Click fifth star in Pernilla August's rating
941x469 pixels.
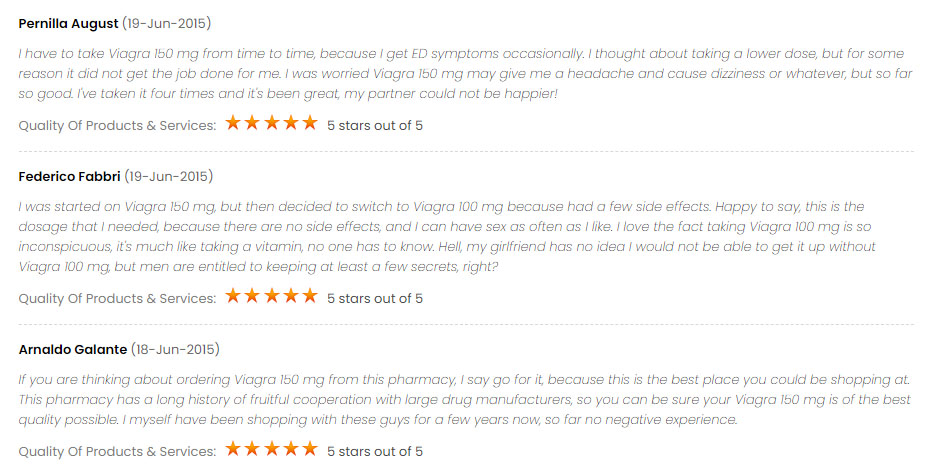tap(310, 123)
